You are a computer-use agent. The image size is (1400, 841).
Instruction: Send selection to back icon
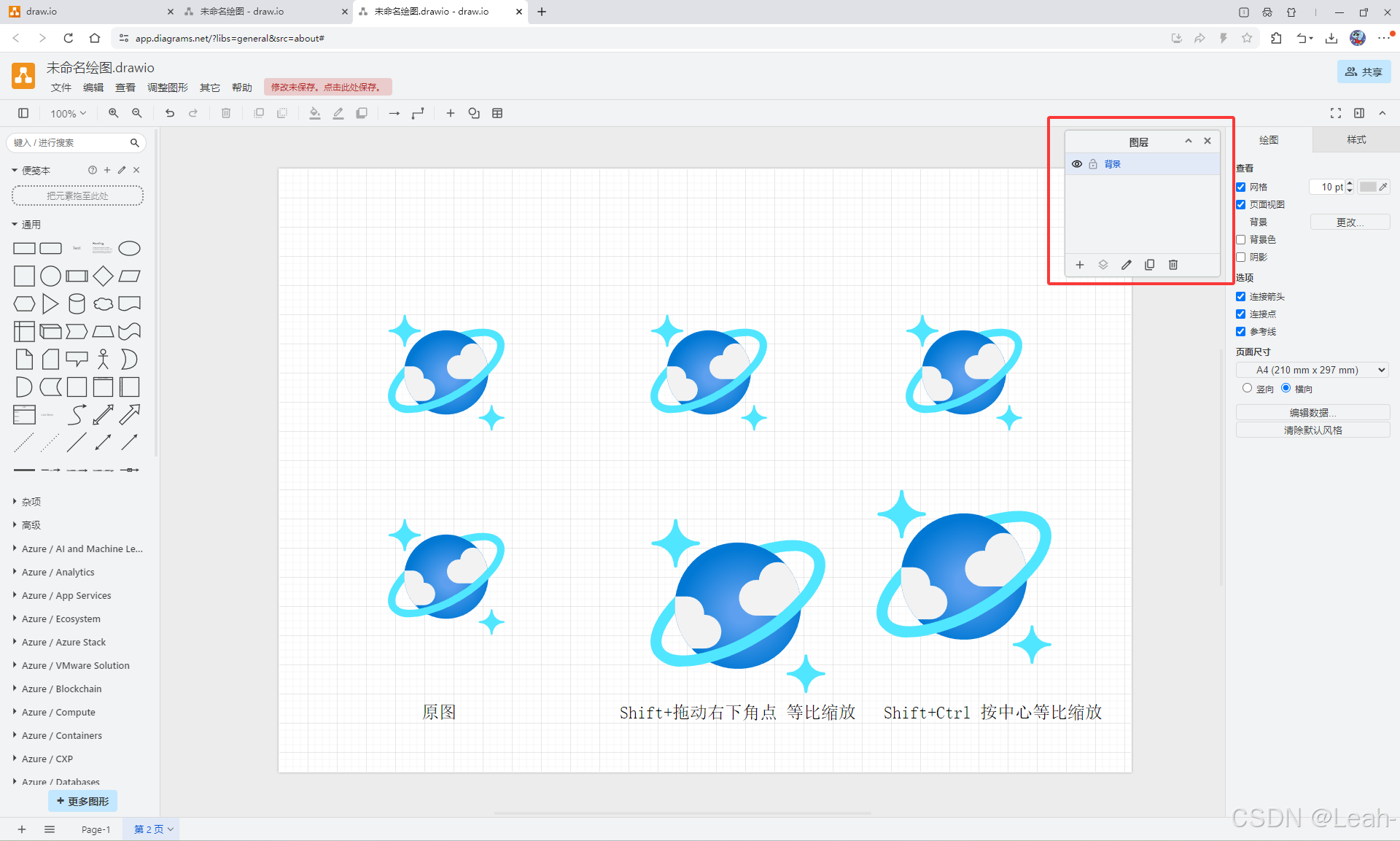pyautogui.click(x=282, y=113)
